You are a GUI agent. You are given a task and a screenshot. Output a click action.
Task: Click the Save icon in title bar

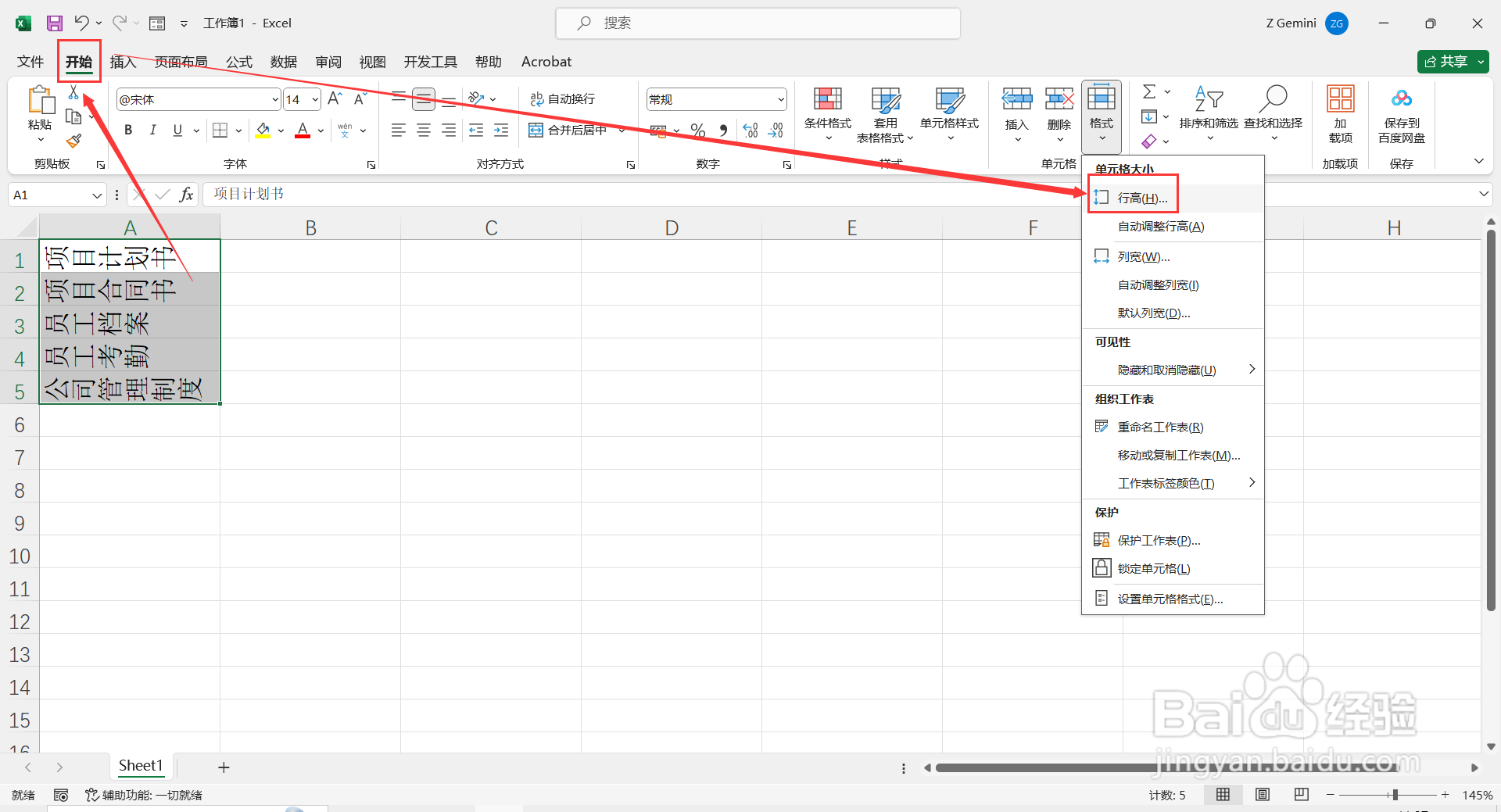pos(54,23)
